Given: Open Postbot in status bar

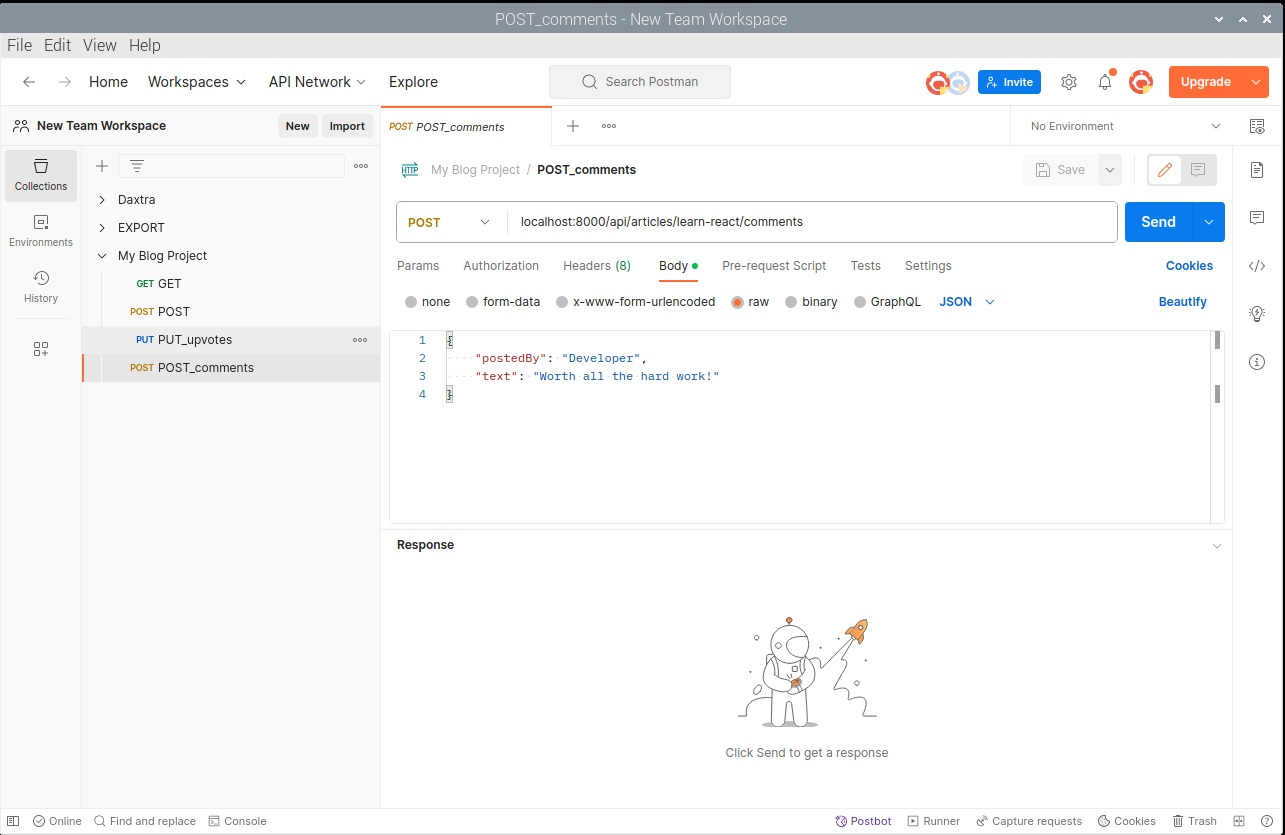Looking at the screenshot, I should (863, 821).
